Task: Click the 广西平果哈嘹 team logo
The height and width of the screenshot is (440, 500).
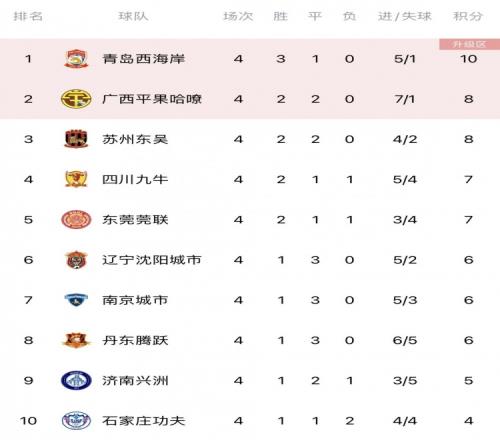Action: point(76,99)
